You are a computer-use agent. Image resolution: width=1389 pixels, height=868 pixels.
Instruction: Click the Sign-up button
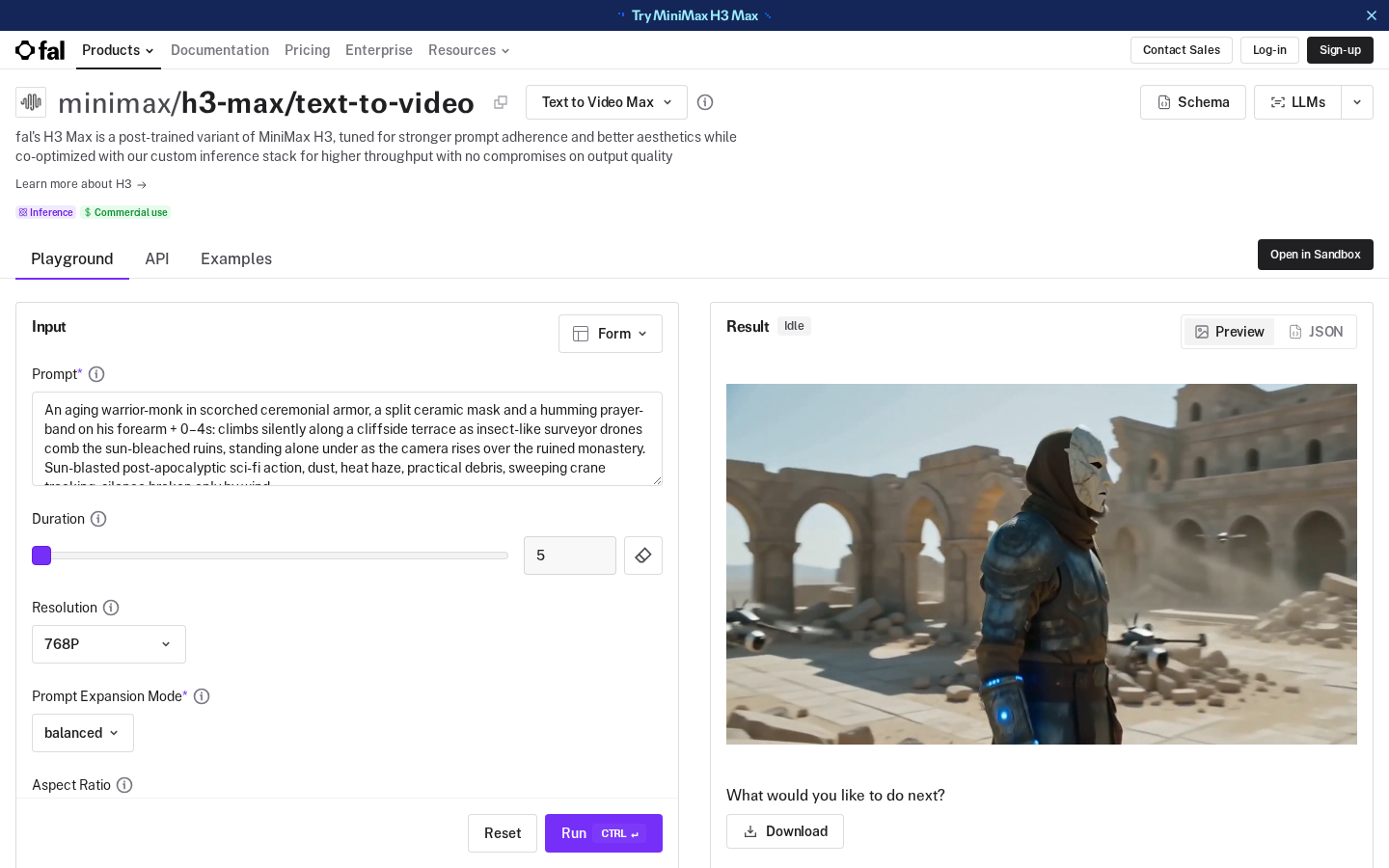point(1340,50)
